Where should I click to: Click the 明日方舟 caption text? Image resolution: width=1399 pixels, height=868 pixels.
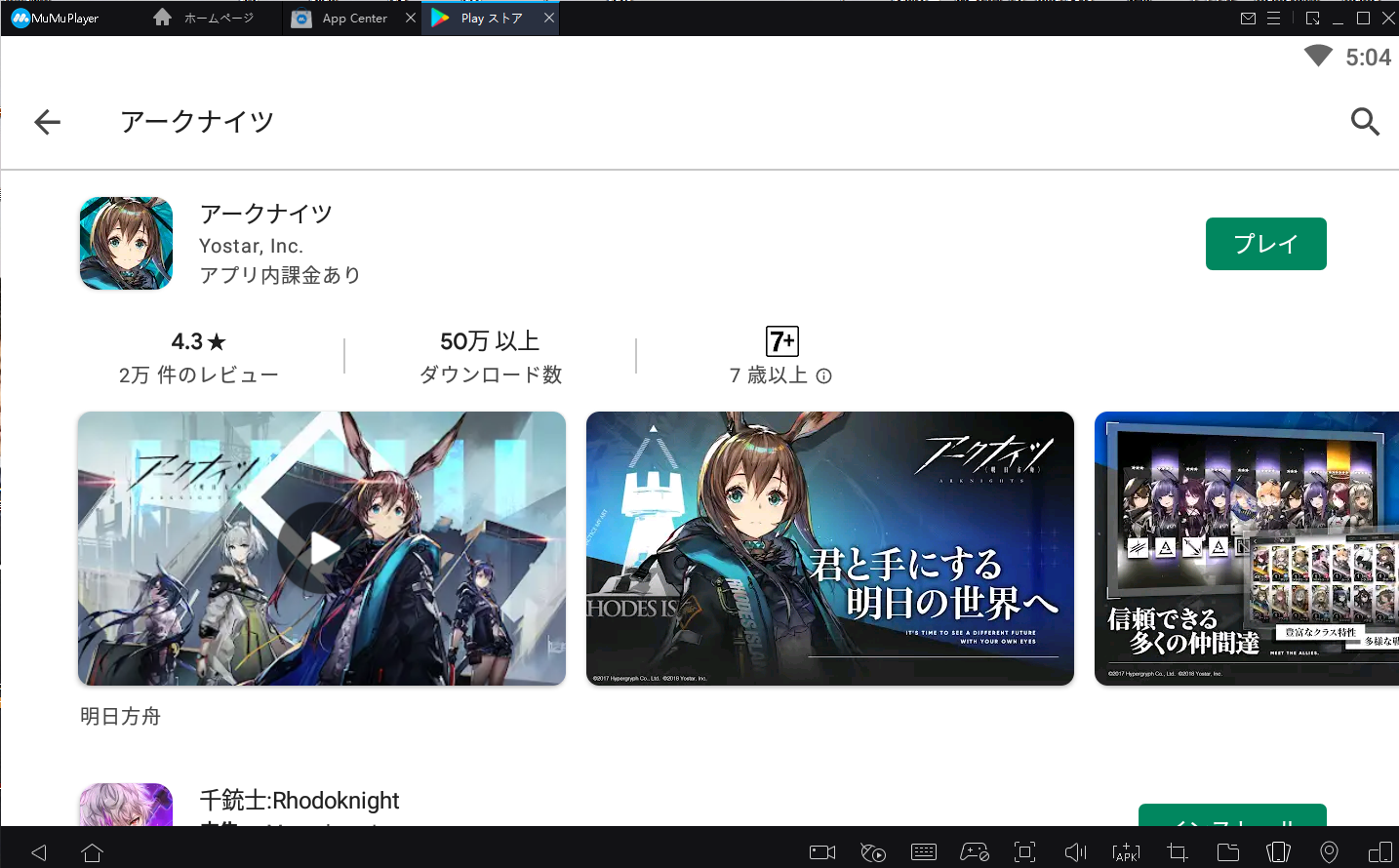point(120,717)
